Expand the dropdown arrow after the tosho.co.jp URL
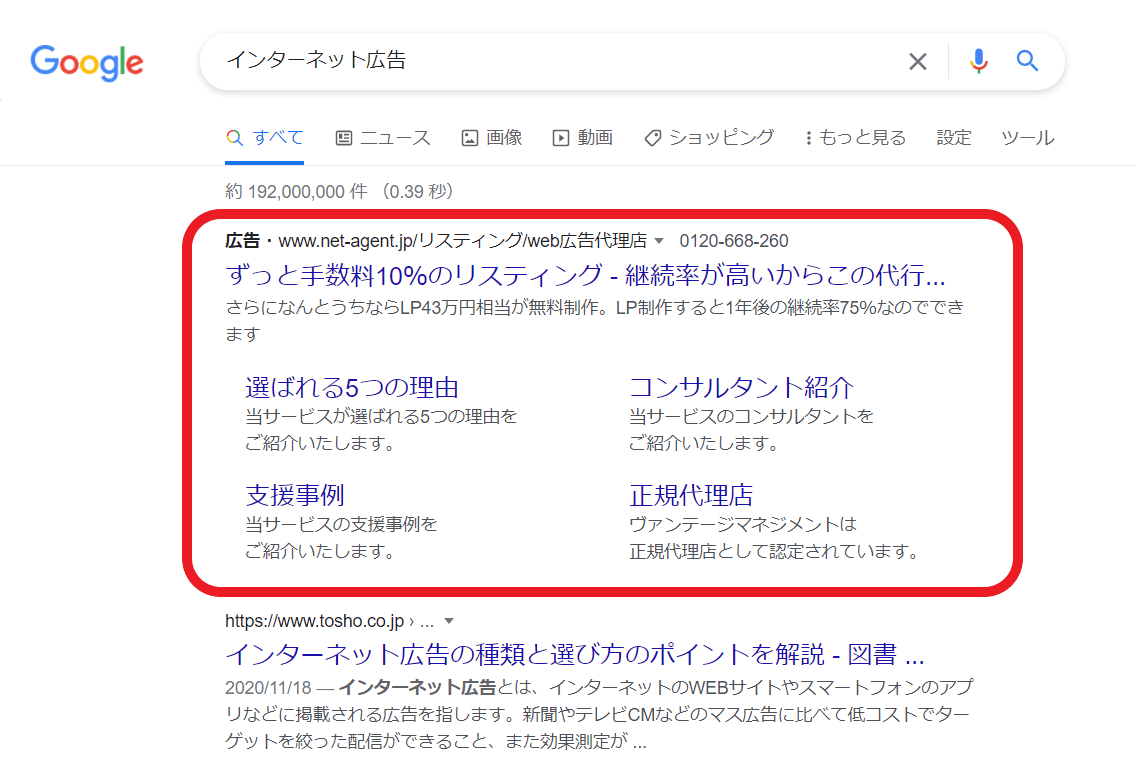Viewport: 1136px width, 779px height. [449, 621]
